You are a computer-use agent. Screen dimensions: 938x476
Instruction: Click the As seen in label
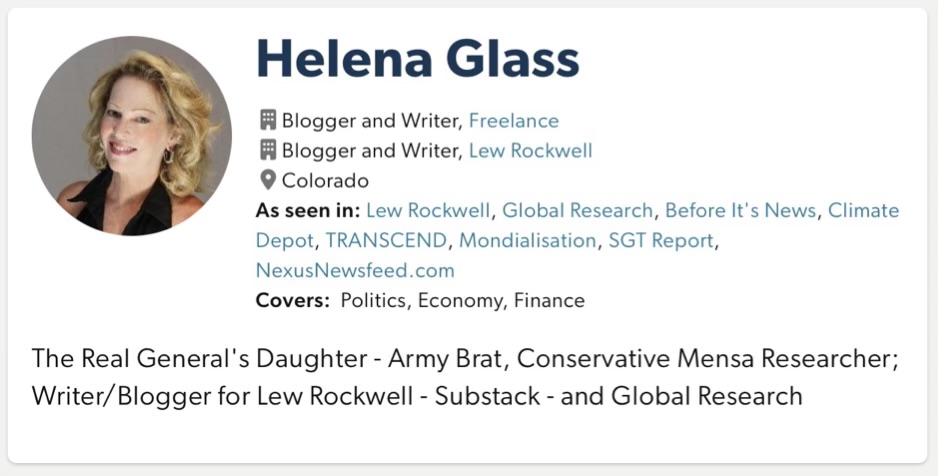(308, 211)
